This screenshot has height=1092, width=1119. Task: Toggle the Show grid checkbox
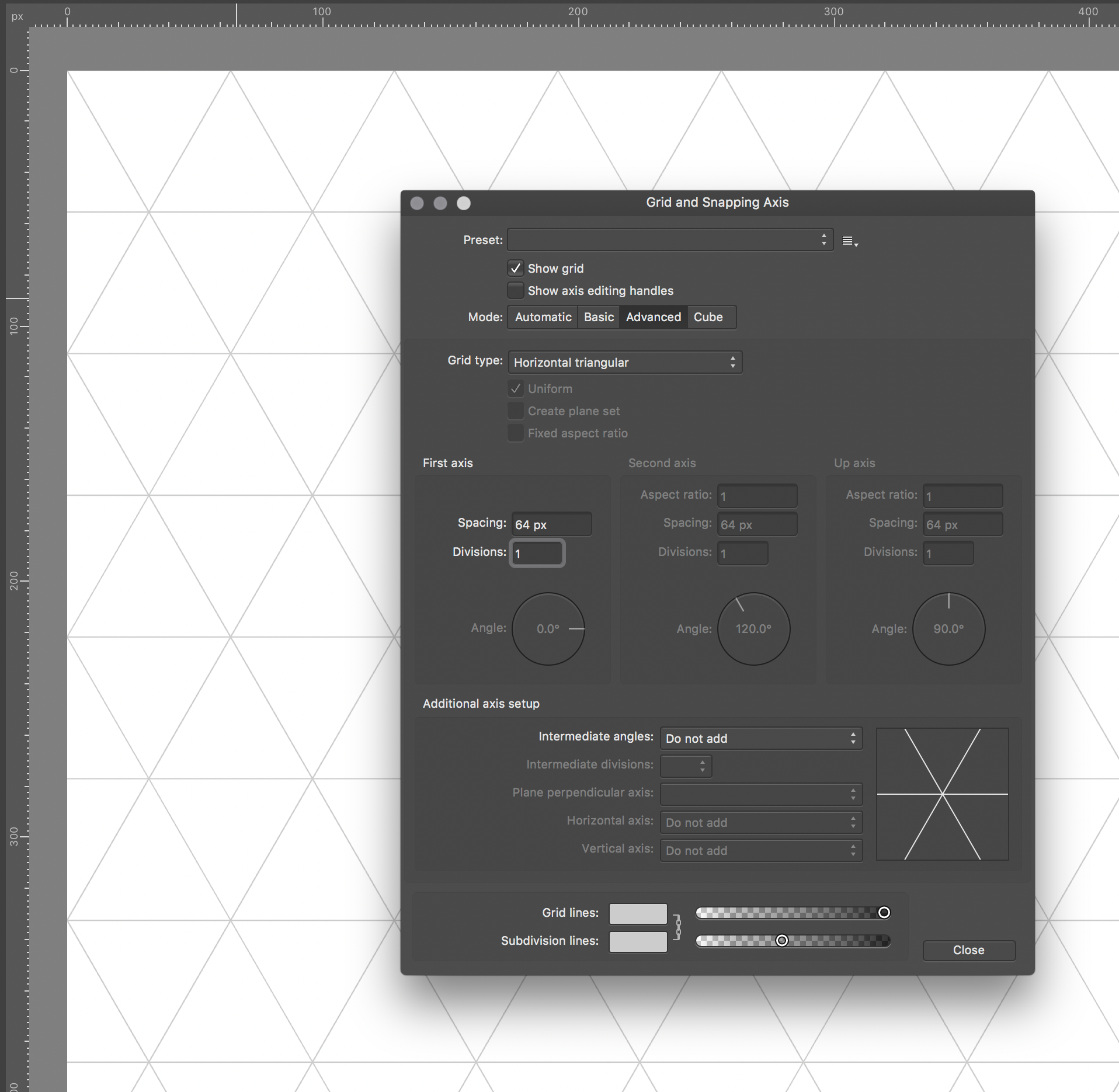tap(515, 269)
